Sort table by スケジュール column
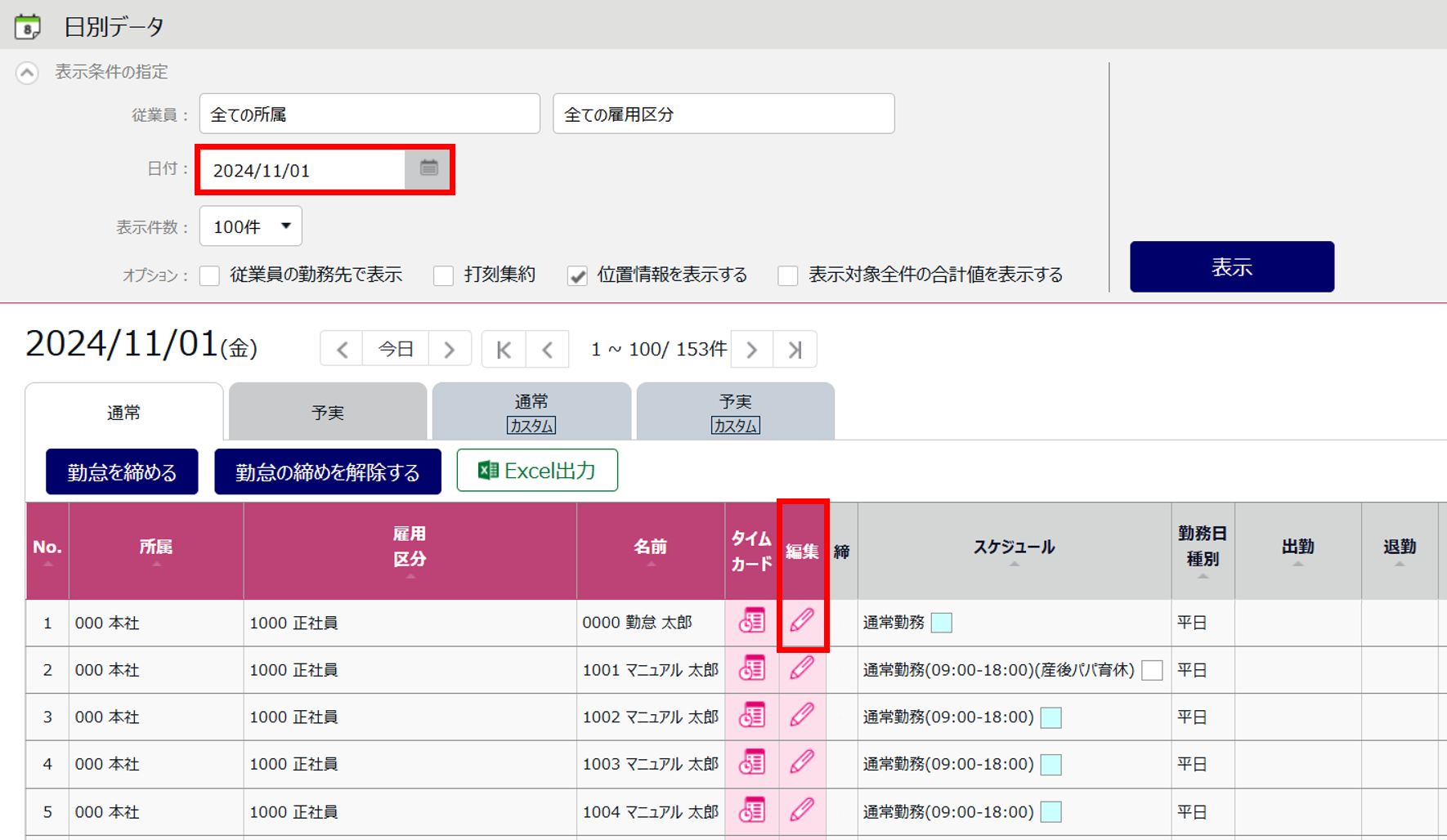Viewport: 1447px width, 840px height. click(1014, 551)
